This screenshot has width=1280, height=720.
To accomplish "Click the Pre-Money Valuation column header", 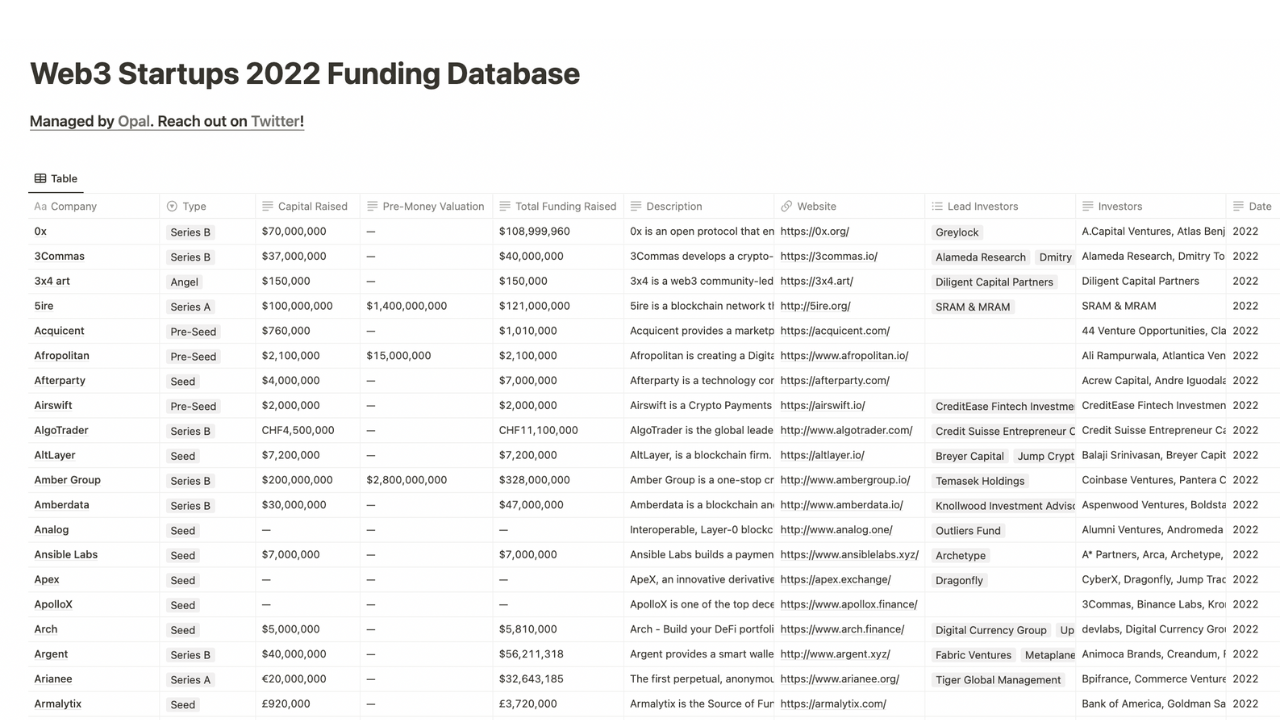I will 427,206.
